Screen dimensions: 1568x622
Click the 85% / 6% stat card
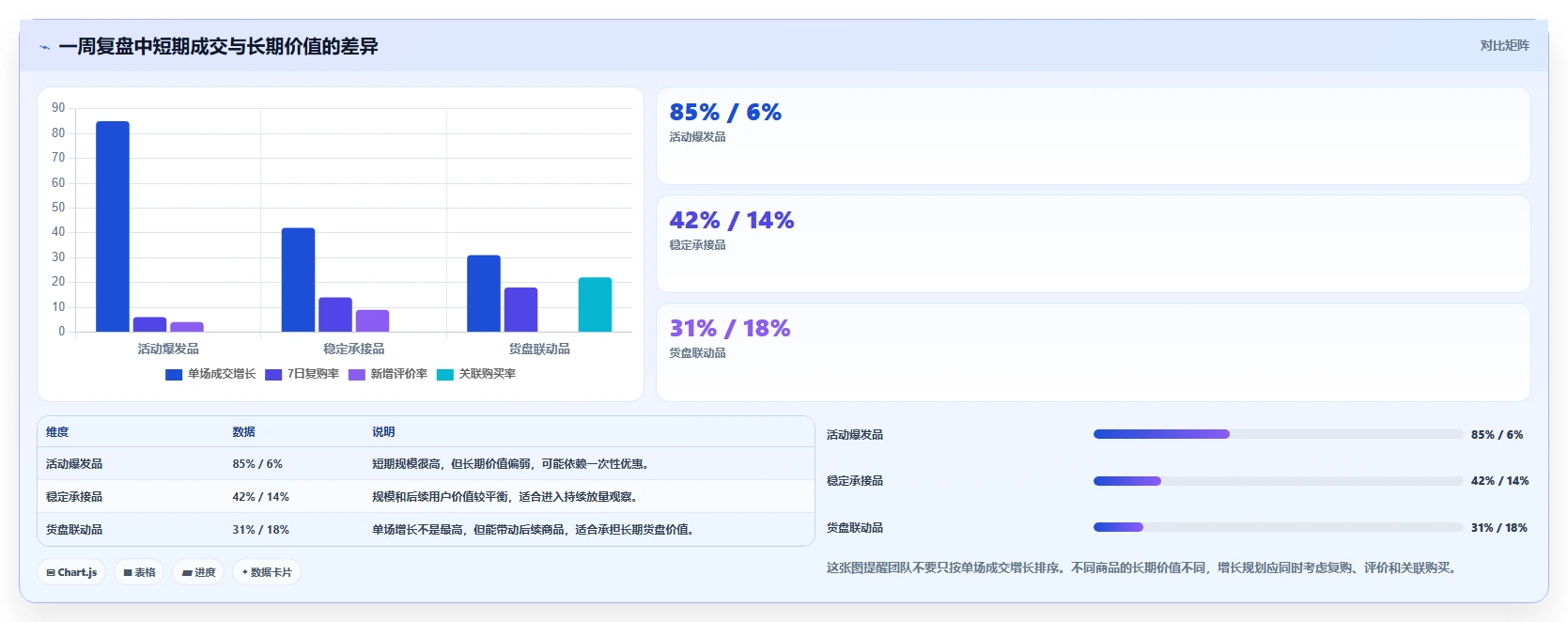pyautogui.click(x=1093, y=136)
